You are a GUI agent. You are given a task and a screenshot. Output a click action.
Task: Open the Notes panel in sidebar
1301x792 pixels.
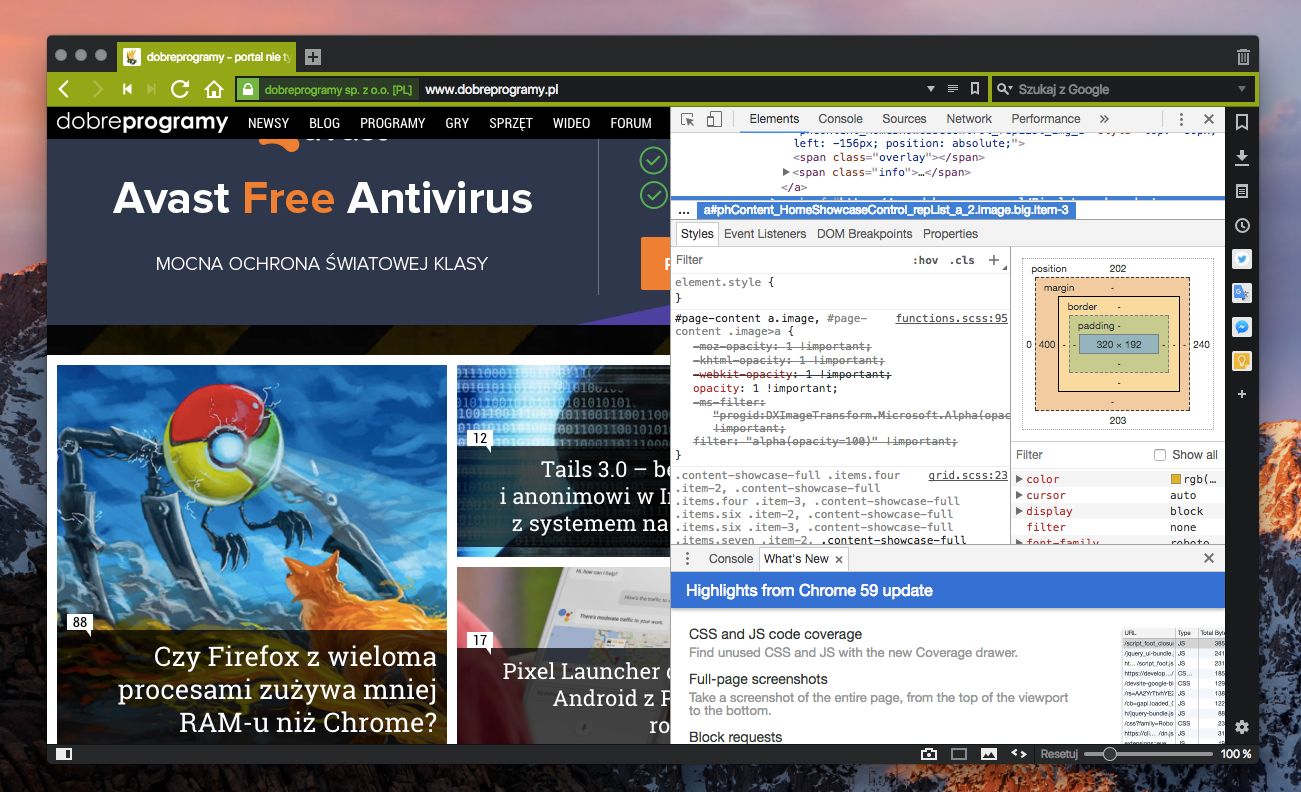tap(1242, 191)
